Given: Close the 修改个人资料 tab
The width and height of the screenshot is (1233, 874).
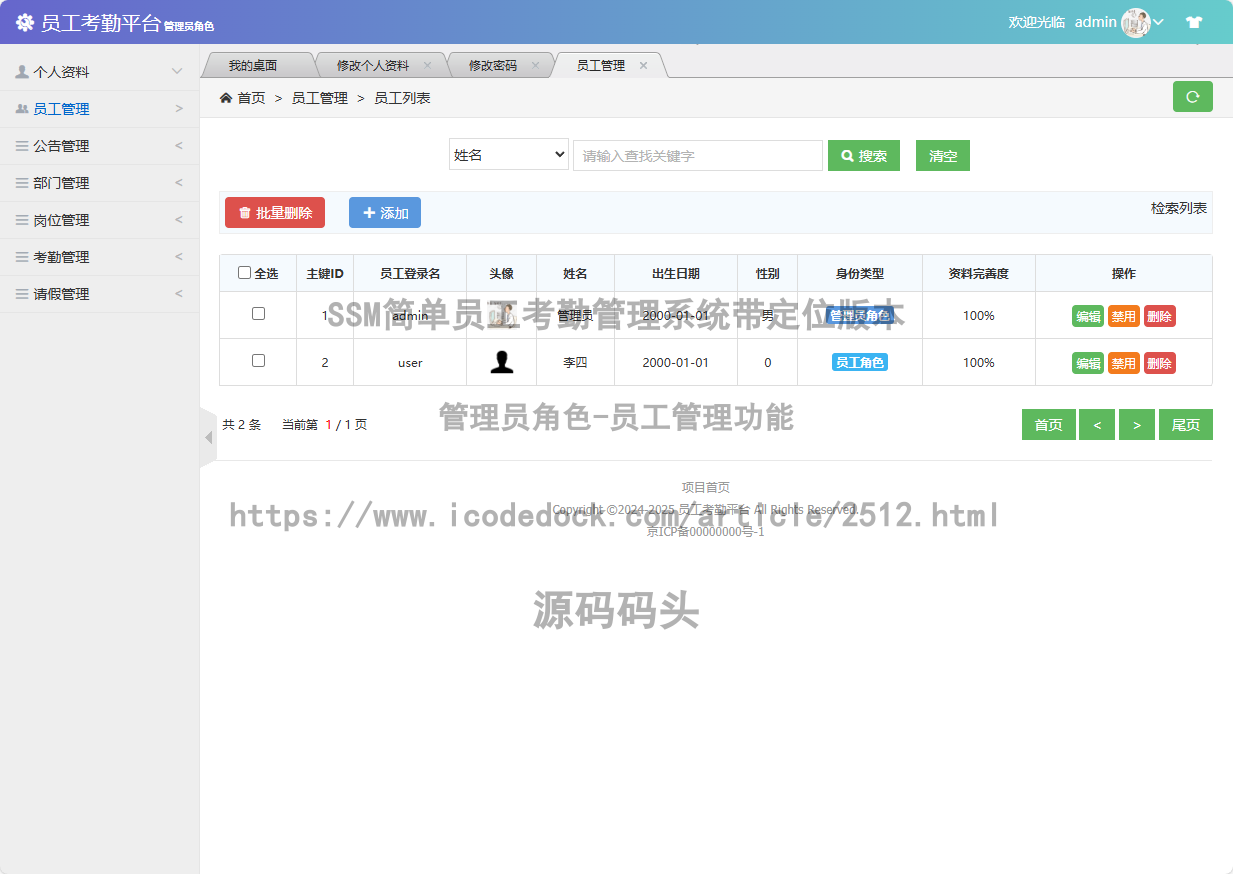Looking at the screenshot, I should pyautogui.click(x=427, y=65).
